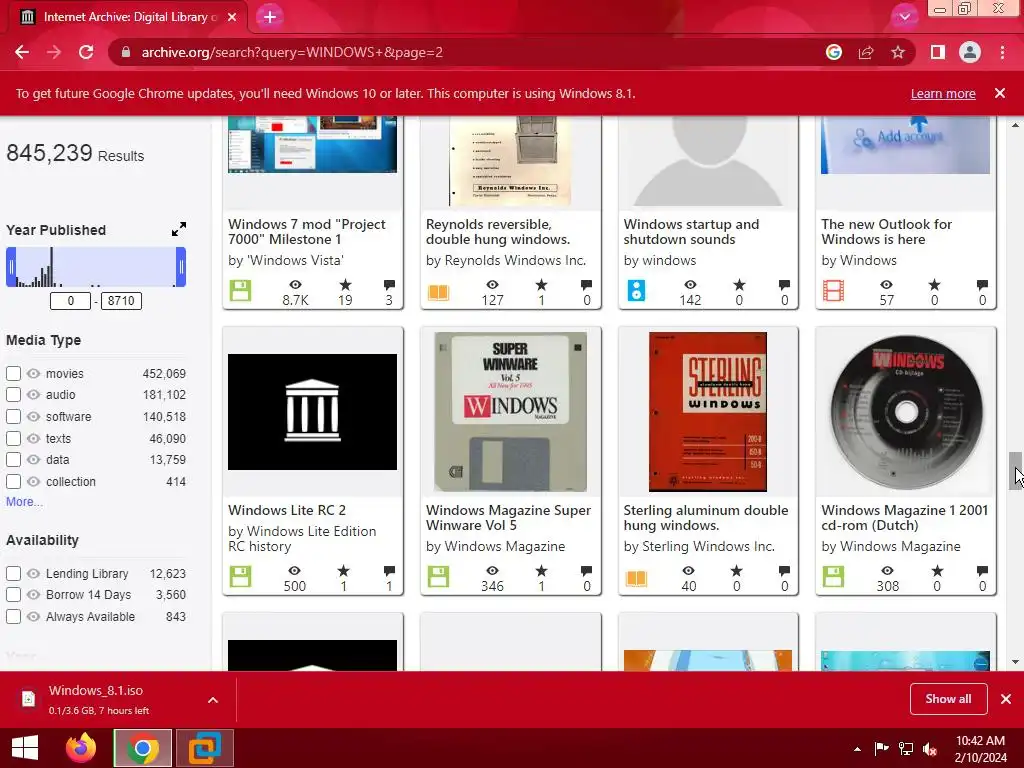Grab right handle of year range slider

point(181,267)
